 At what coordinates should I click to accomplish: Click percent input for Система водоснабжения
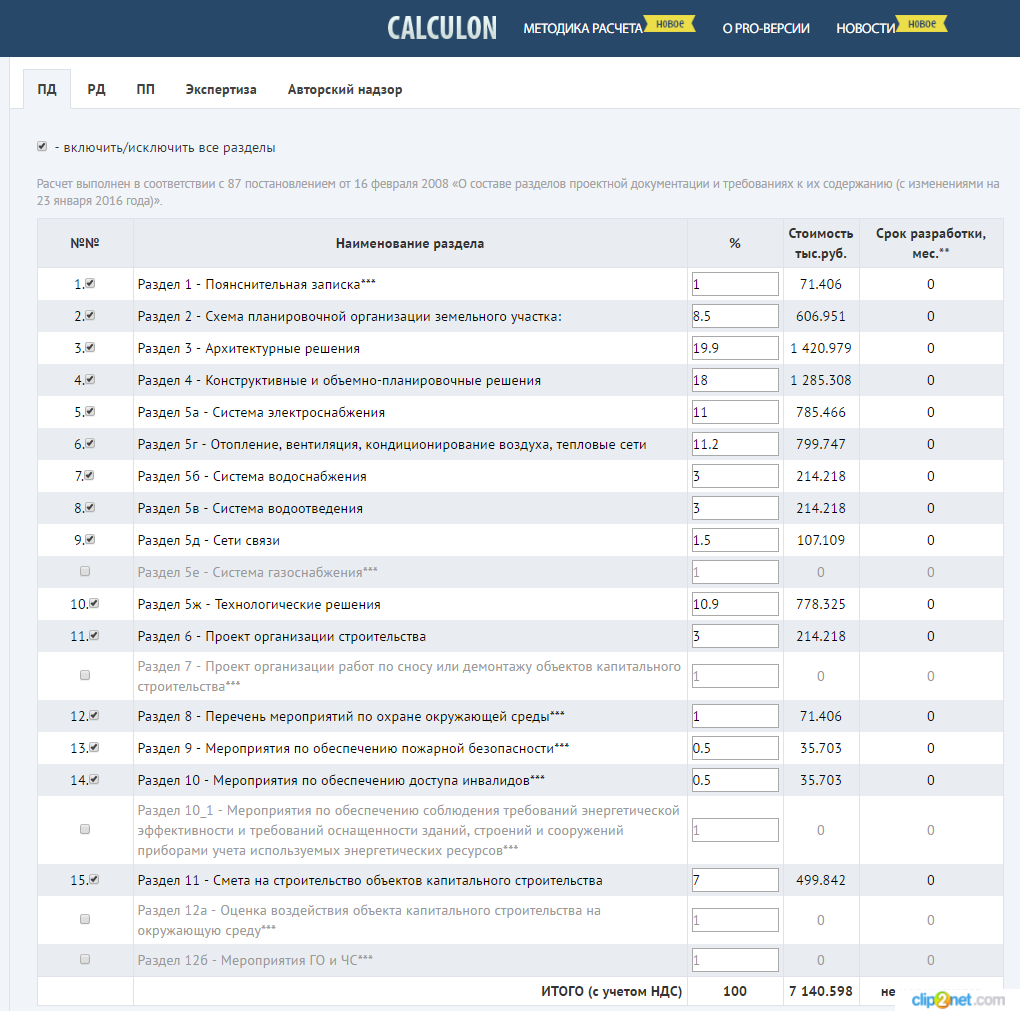[735, 476]
